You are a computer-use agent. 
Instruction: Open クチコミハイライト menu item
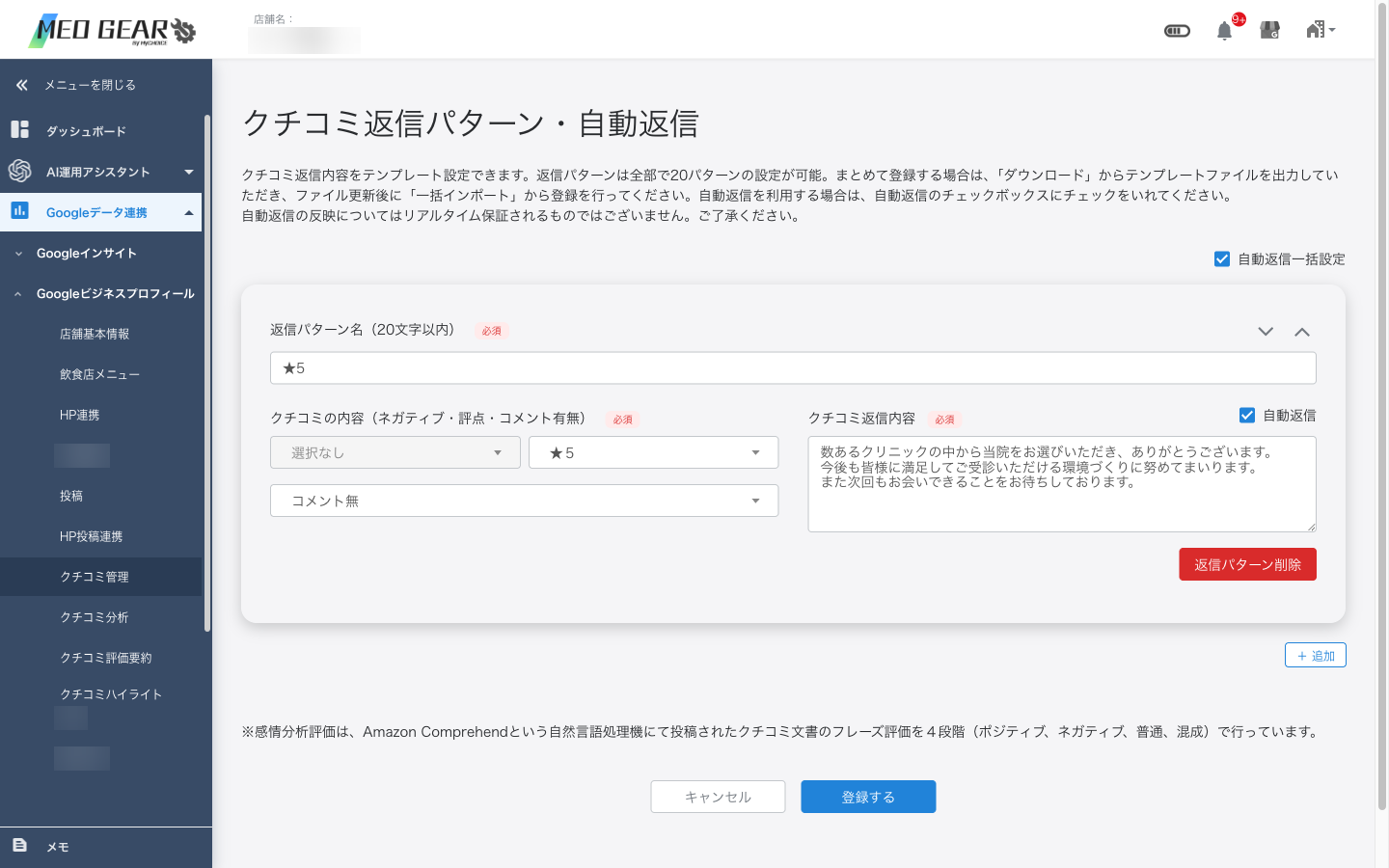[x=111, y=694]
